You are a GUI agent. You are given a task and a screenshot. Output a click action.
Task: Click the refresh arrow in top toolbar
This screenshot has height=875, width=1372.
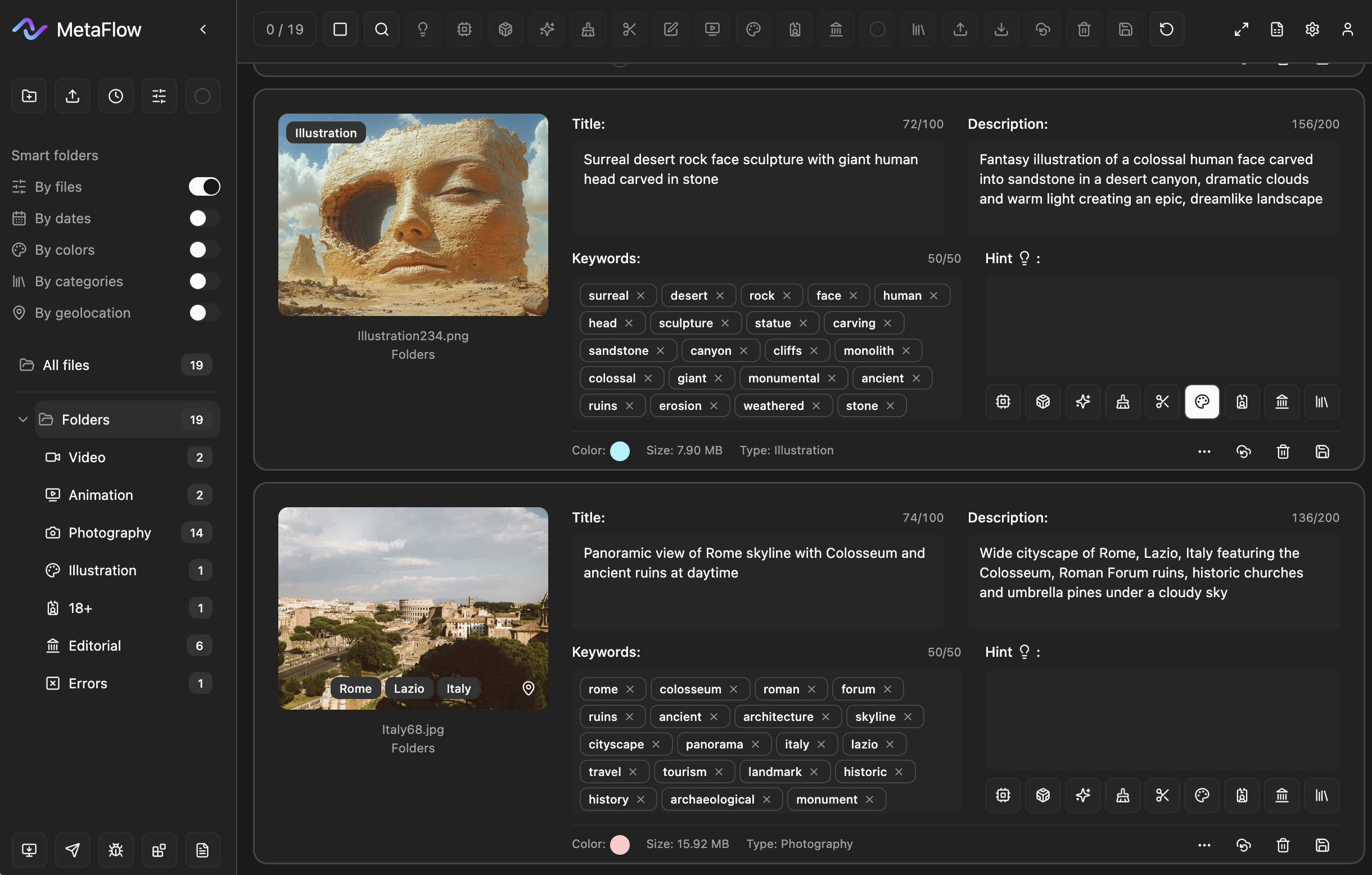(x=1166, y=29)
